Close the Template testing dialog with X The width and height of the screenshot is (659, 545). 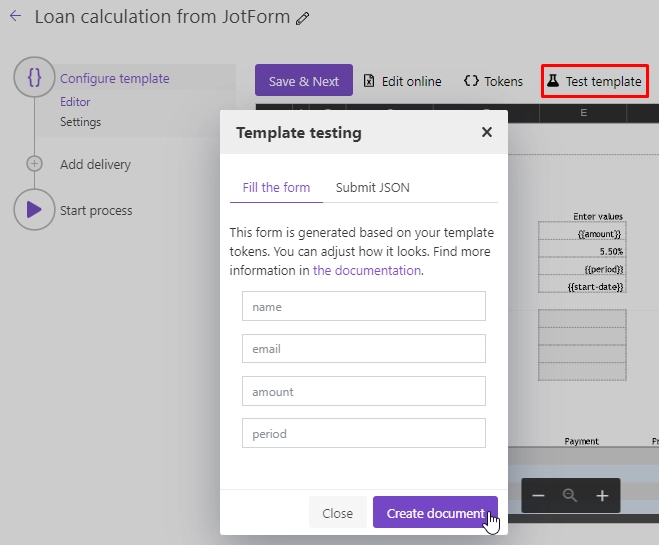pyautogui.click(x=487, y=132)
